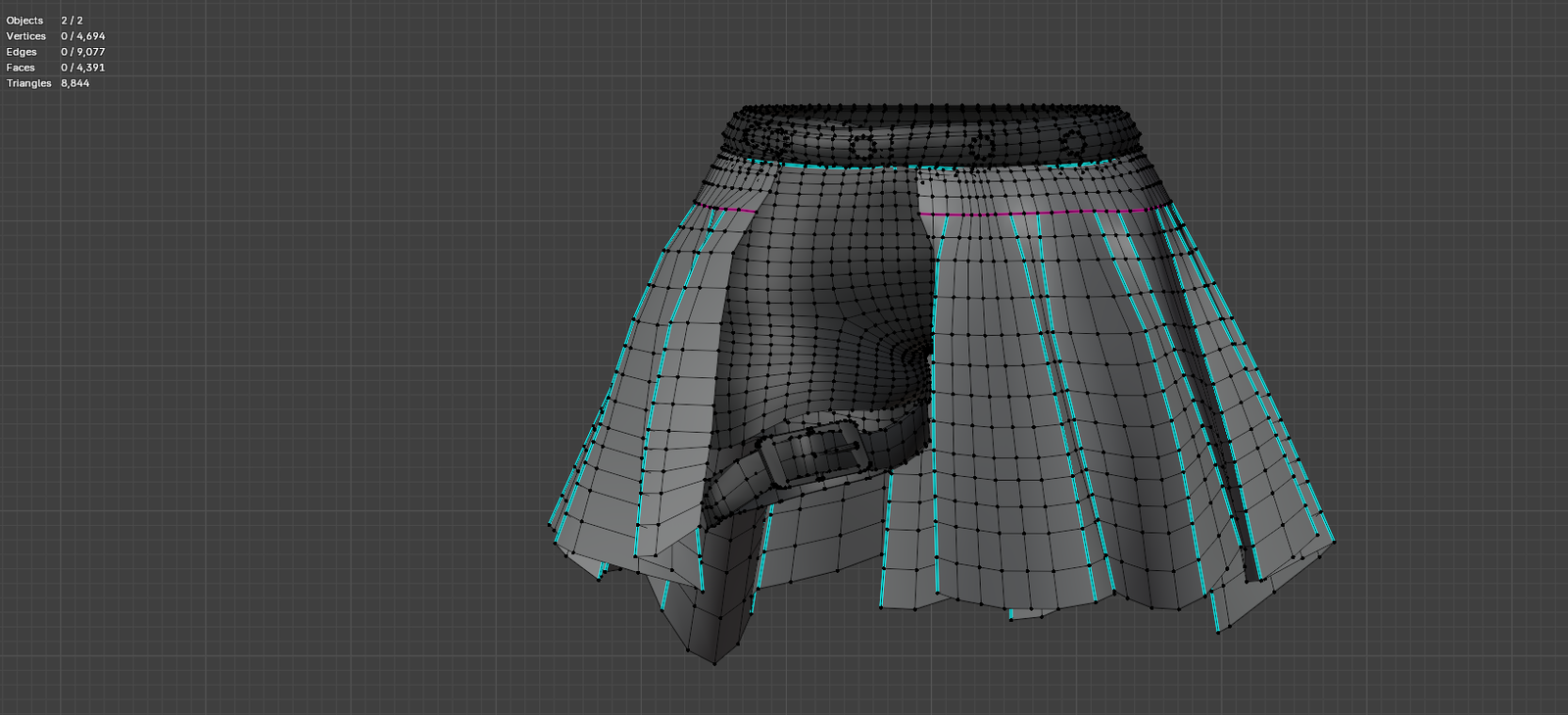The image size is (1568, 715).
Task: Select the short magenta edge on the left skirt side
Action: (x=733, y=210)
